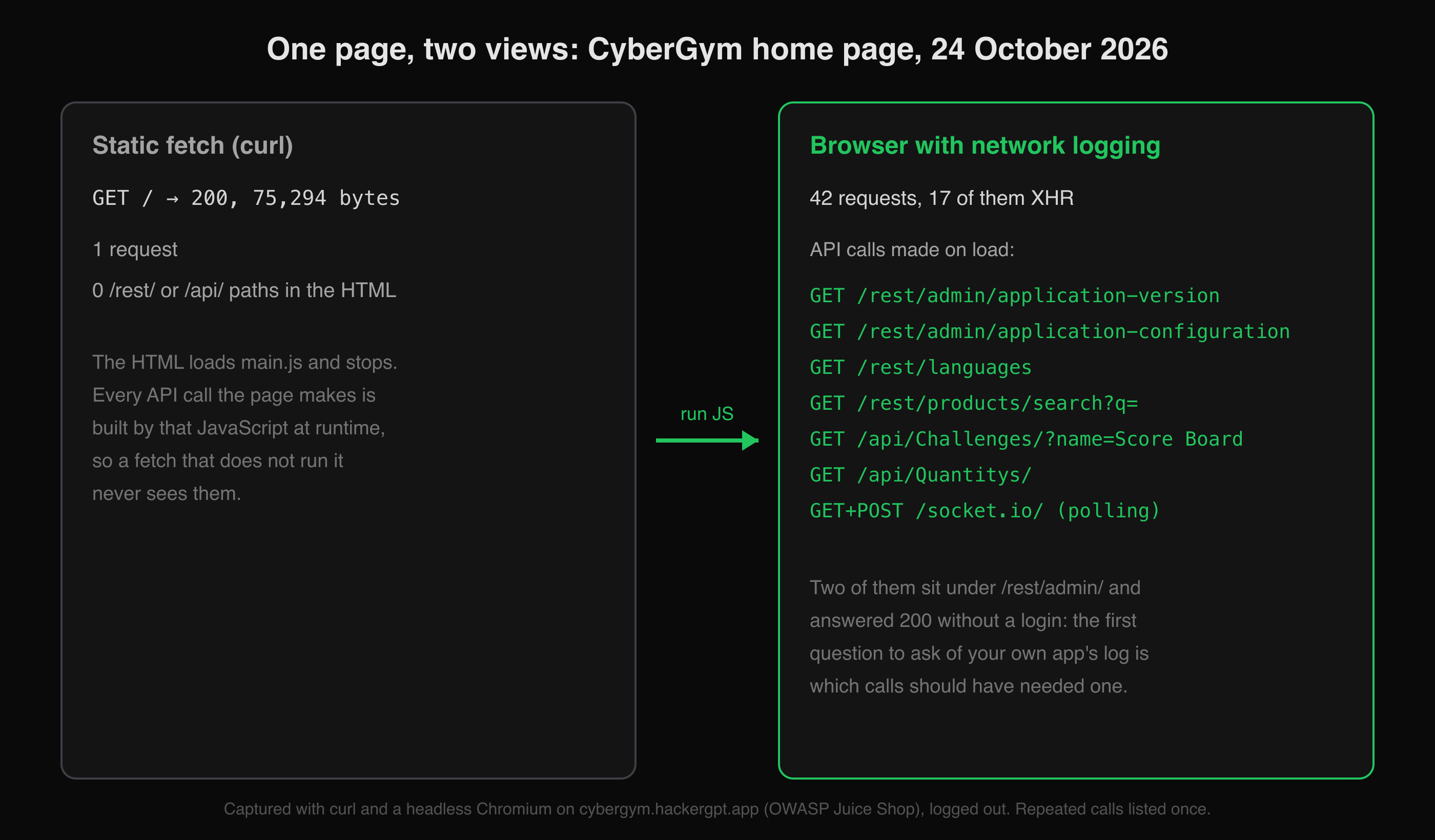
Task: Click the 'GET /api/Quantitys/' line
Action: (x=920, y=475)
